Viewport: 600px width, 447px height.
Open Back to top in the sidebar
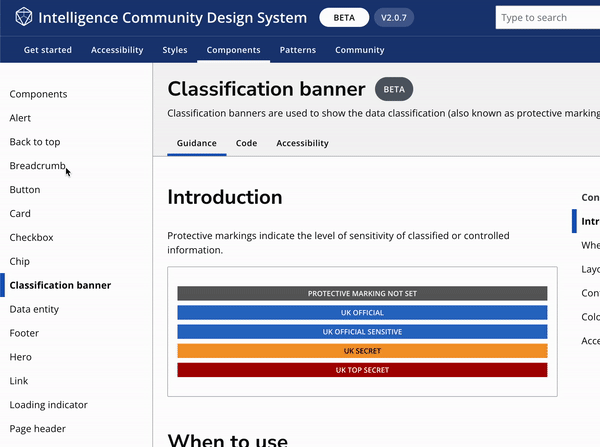(35, 142)
